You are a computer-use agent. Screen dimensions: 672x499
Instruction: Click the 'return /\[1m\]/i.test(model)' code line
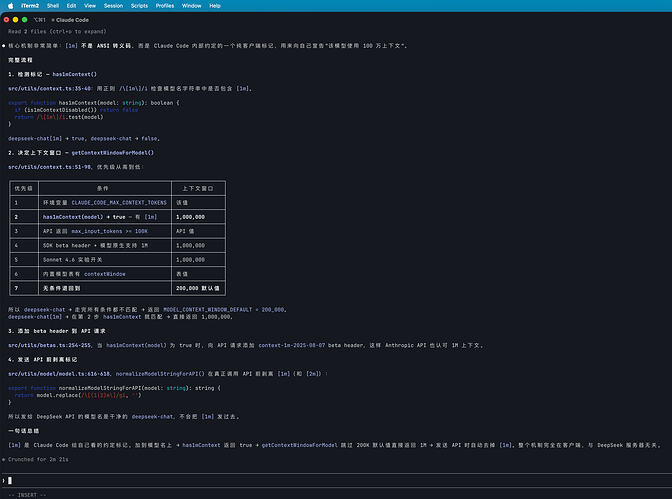pos(59,117)
